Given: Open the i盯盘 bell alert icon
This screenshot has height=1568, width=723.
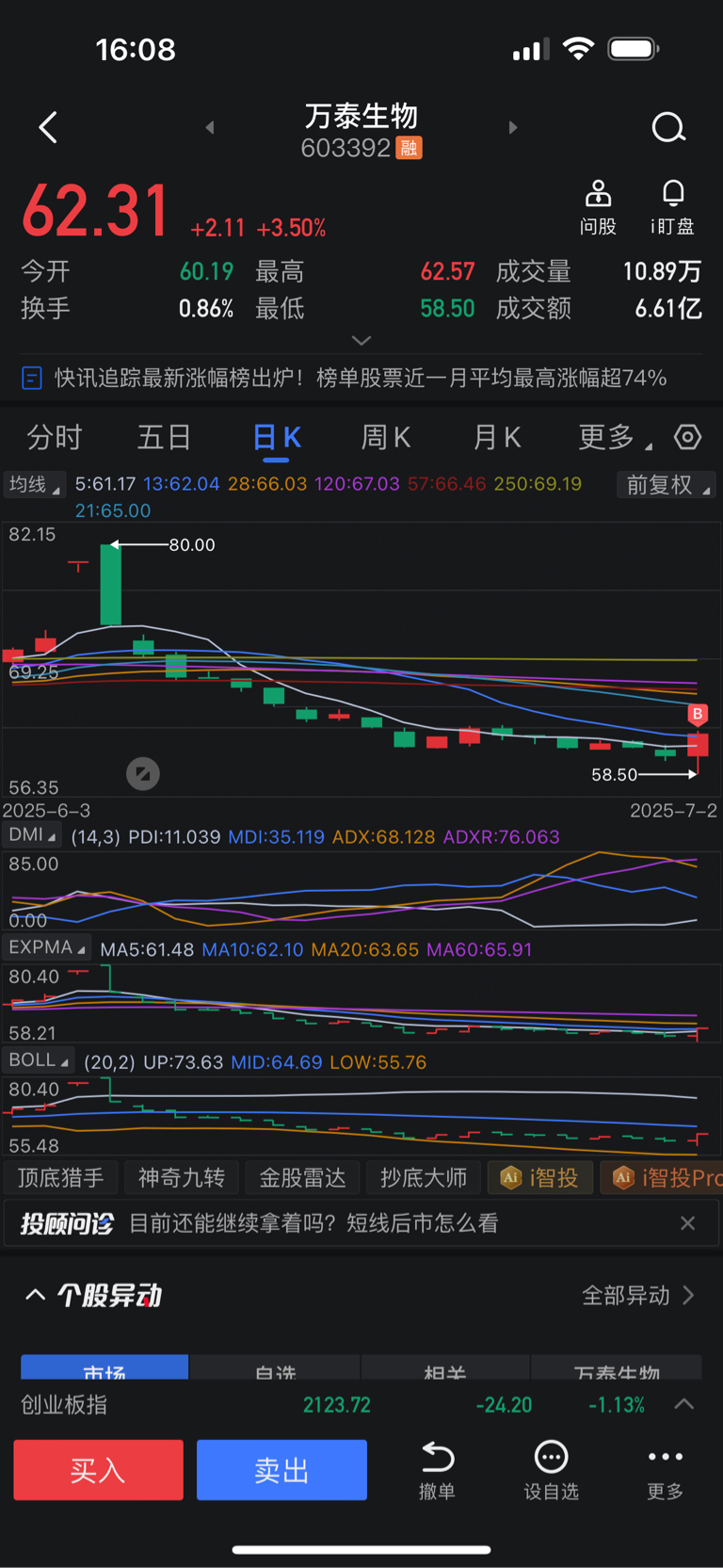Looking at the screenshot, I should (x=672, y=207).
